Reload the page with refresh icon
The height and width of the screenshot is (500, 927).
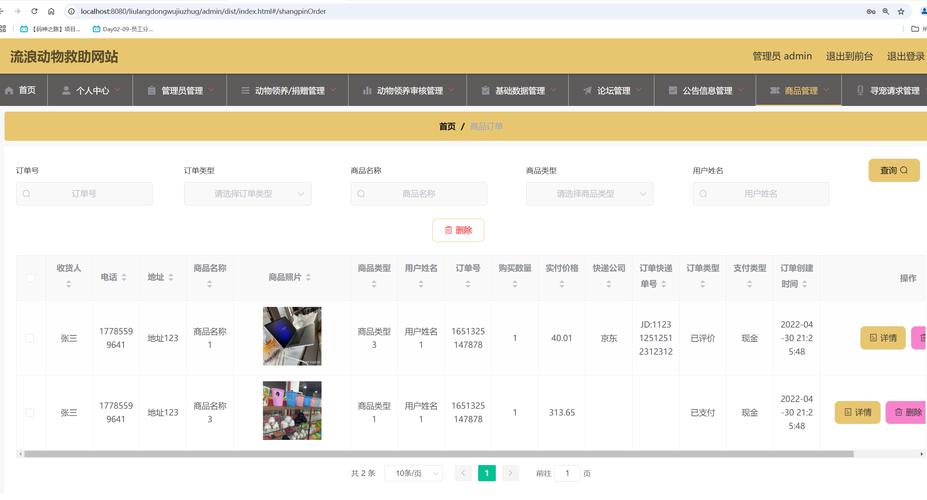tap(34, 11)
